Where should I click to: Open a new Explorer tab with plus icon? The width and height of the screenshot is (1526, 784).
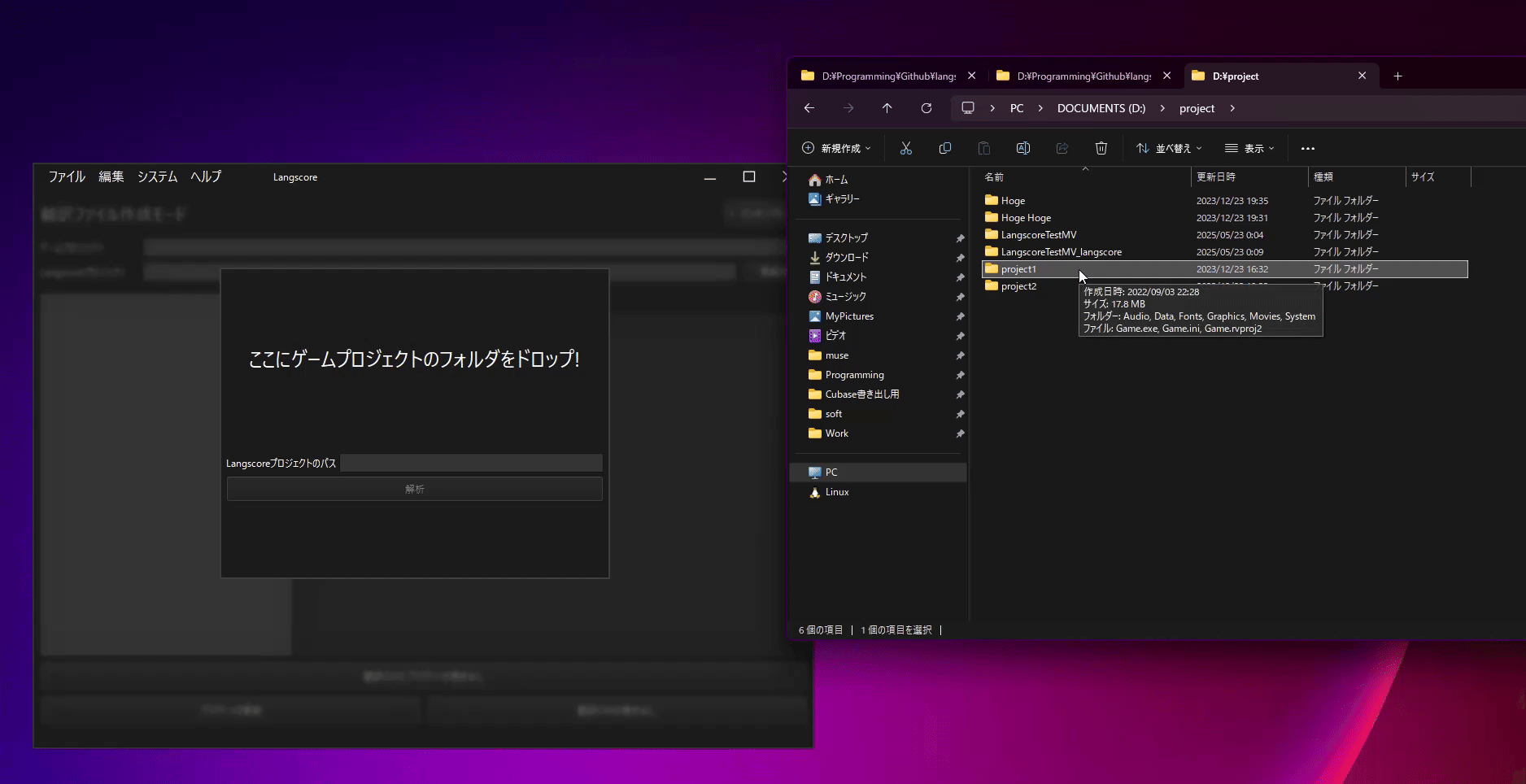(x=1397, y=76)
